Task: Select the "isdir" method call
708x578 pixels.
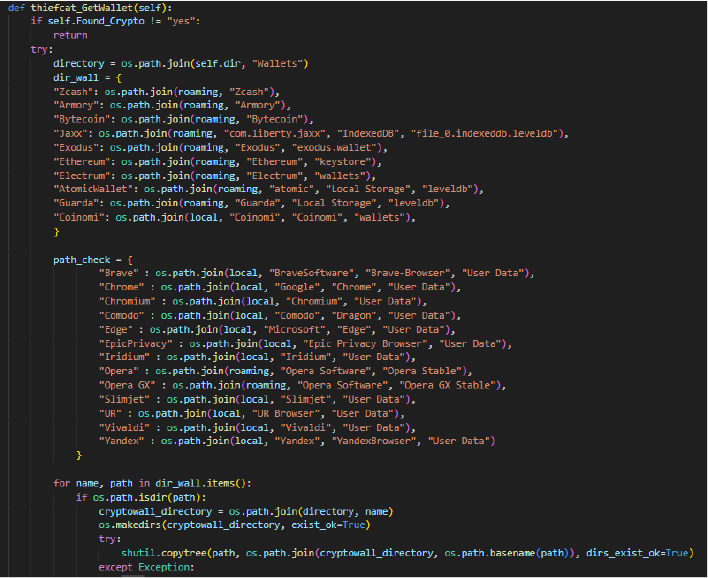Action: (152, 498)
